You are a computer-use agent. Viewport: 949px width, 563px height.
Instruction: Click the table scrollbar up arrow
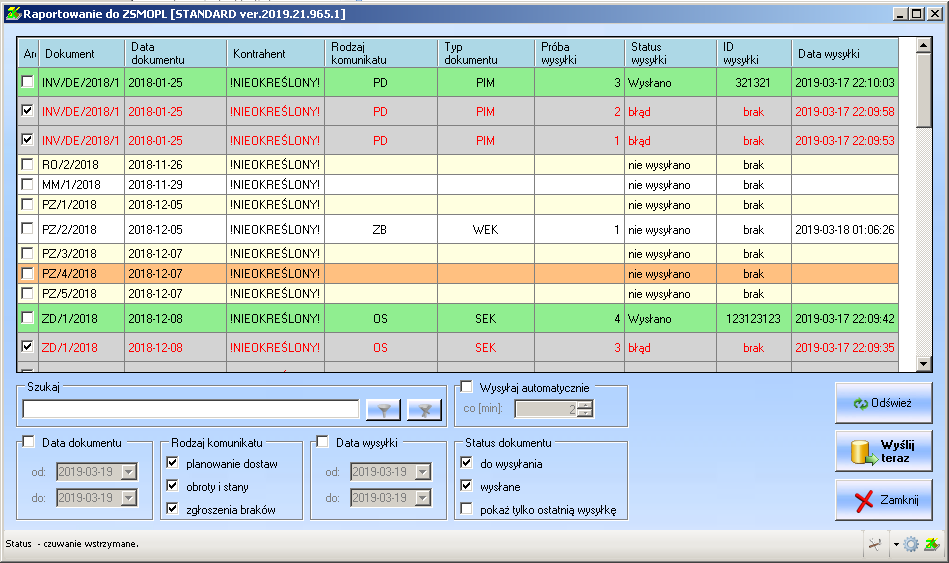[x=924, y=45]
